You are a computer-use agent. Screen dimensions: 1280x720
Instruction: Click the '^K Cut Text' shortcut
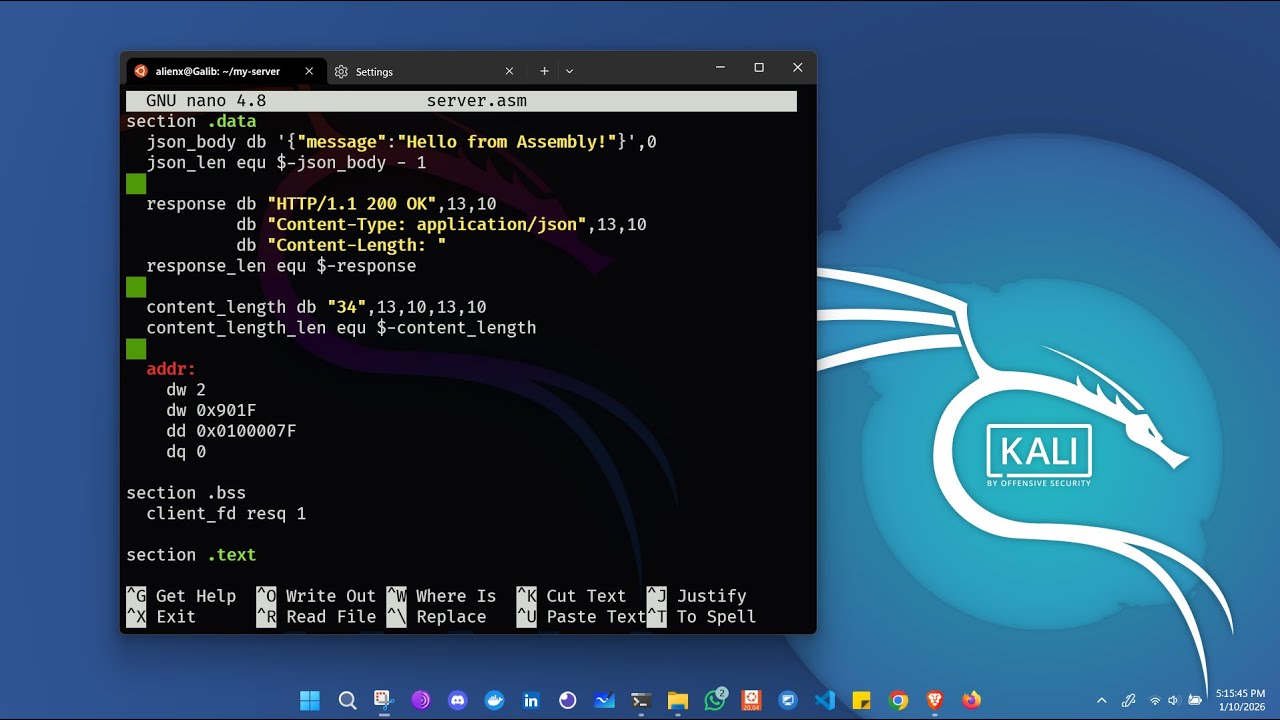(571, 596)
